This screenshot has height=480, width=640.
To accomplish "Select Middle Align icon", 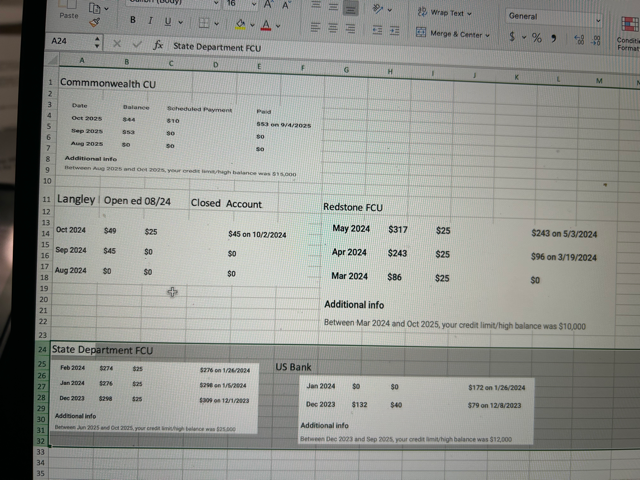I will tap(333, 7).
